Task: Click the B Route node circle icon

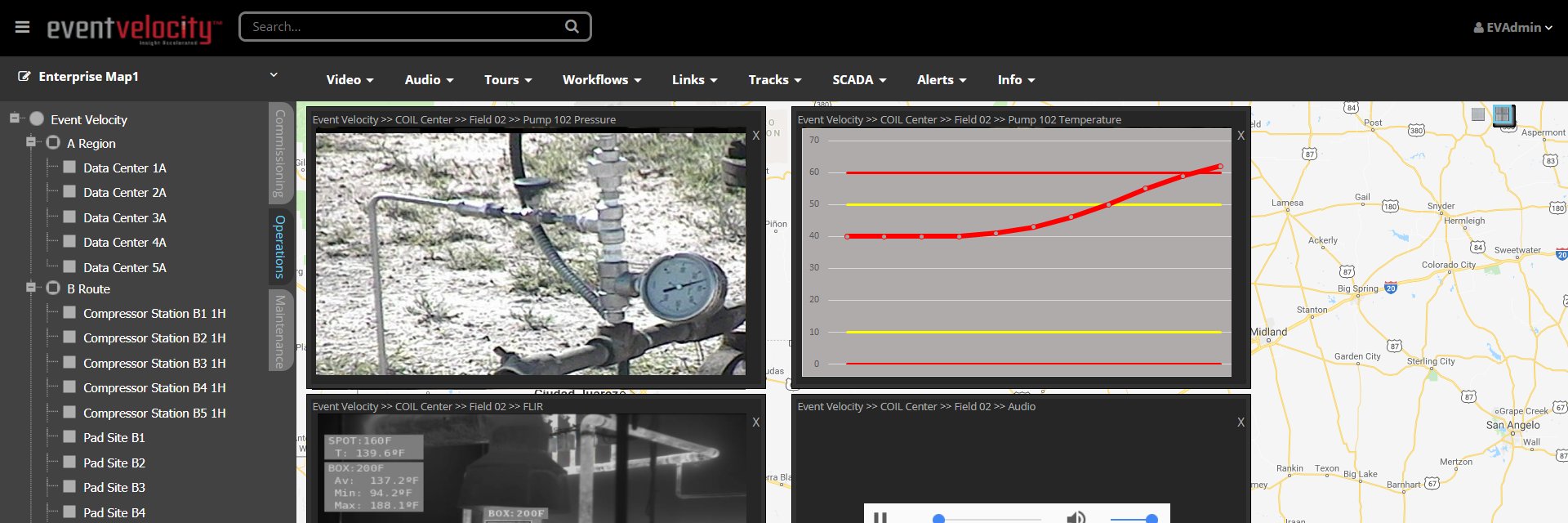Action: point(53,288)
